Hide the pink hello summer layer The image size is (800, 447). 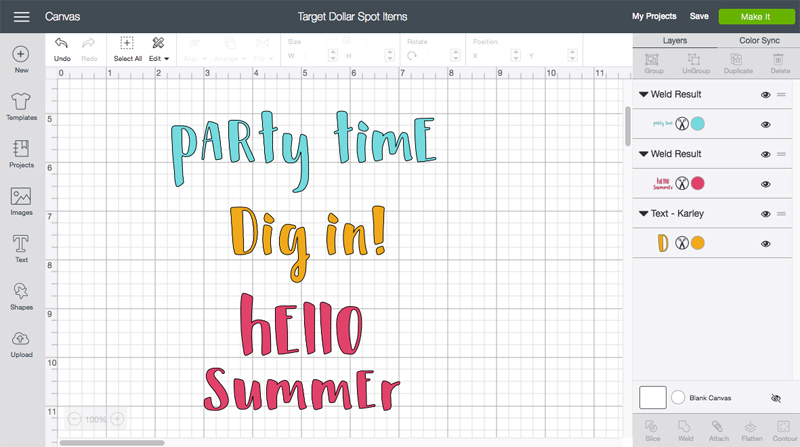765,184
